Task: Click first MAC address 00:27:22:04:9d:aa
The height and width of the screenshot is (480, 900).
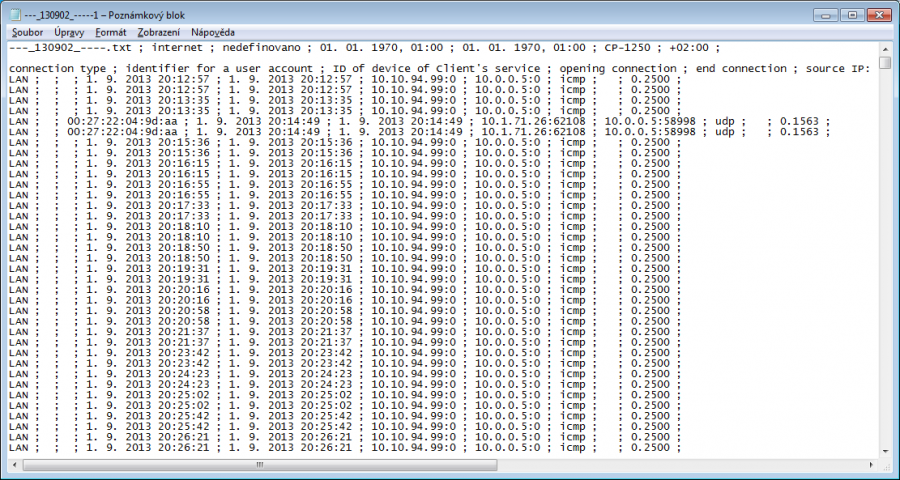Action: [x=122, y=121]
